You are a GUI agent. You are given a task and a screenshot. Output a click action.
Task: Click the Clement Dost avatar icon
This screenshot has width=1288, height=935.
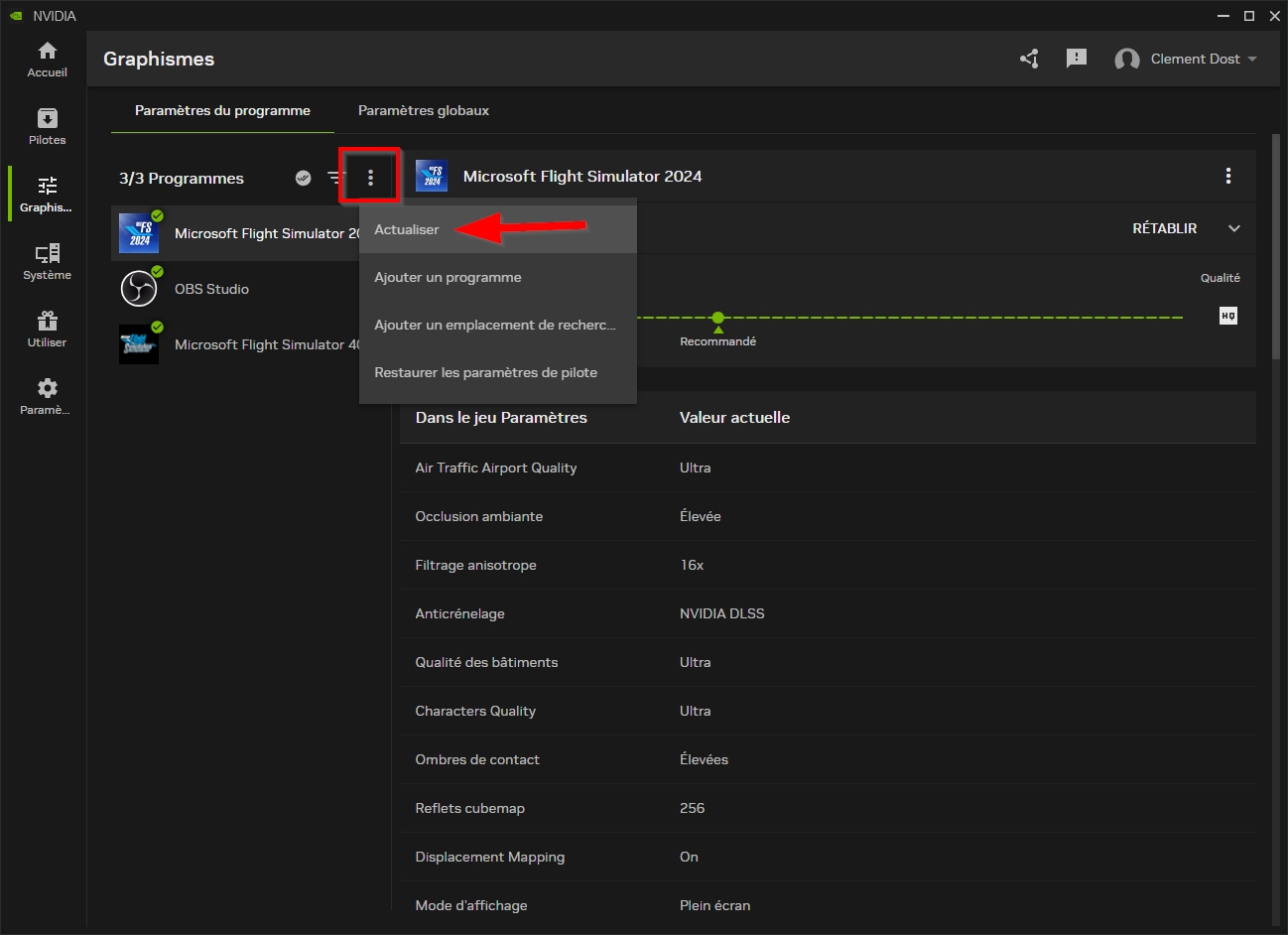1127,60
